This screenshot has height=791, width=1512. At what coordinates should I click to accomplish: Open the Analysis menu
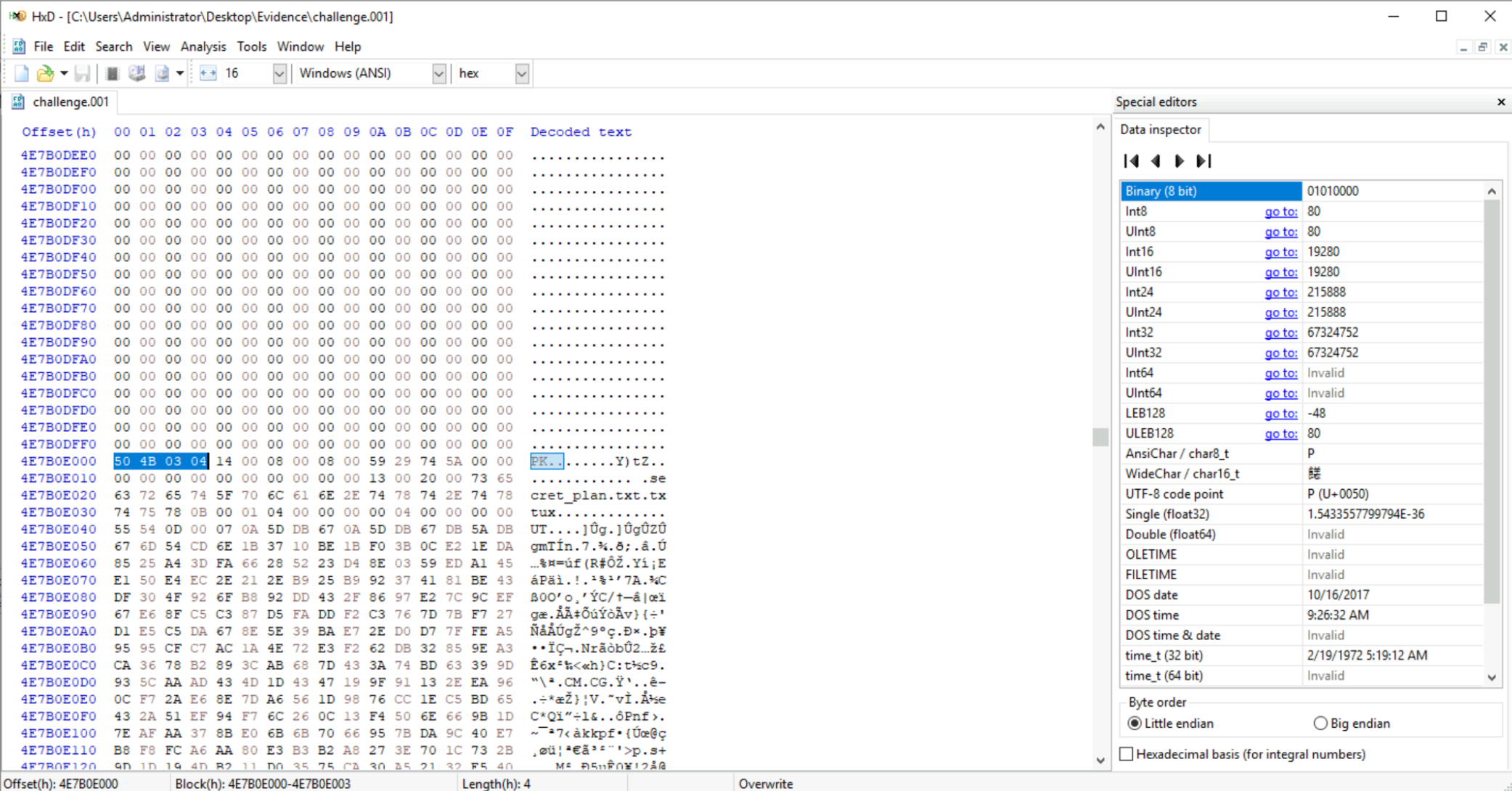click(x=203, y=46)
